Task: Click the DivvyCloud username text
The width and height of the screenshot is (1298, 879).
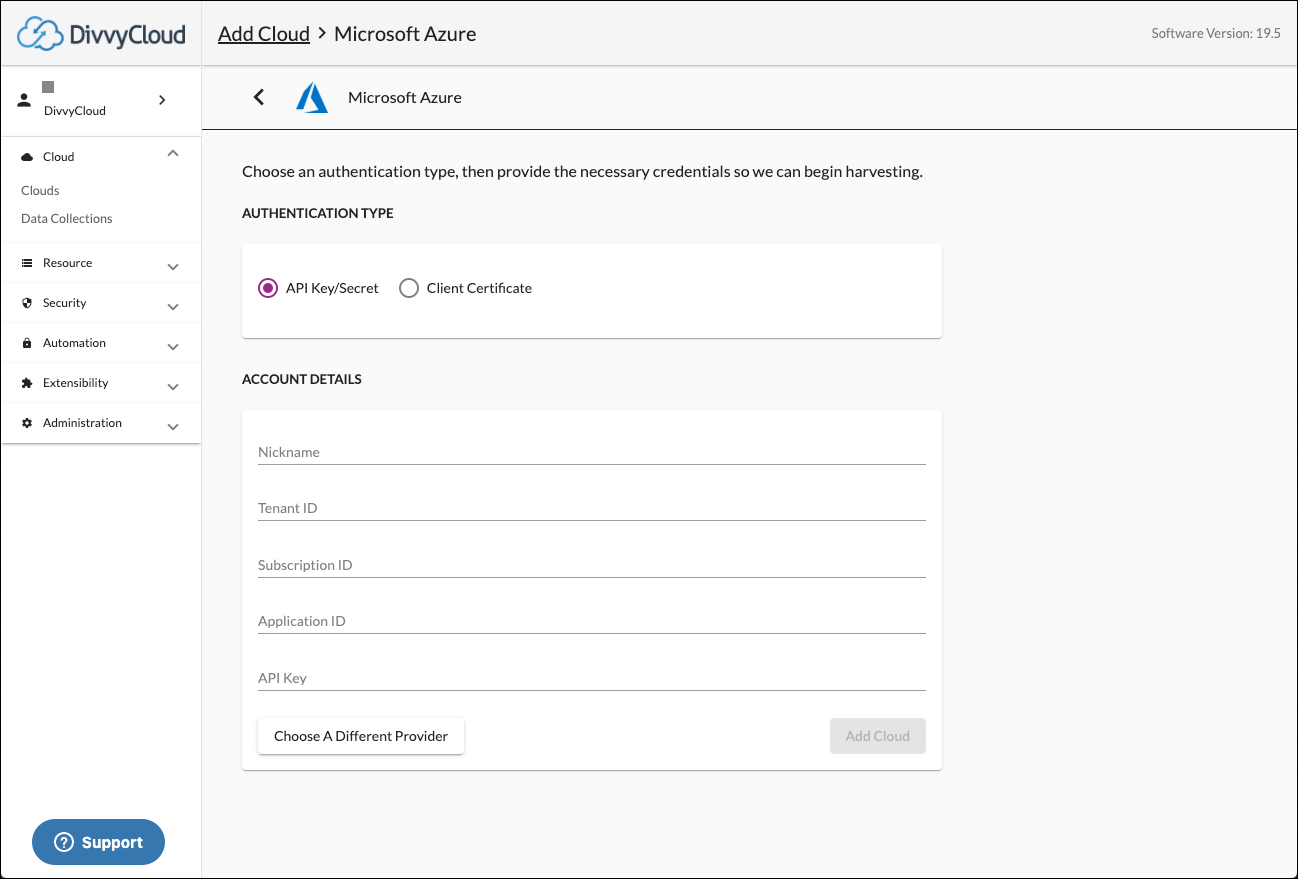Action: pyautogui.click(x=75, y=111)
